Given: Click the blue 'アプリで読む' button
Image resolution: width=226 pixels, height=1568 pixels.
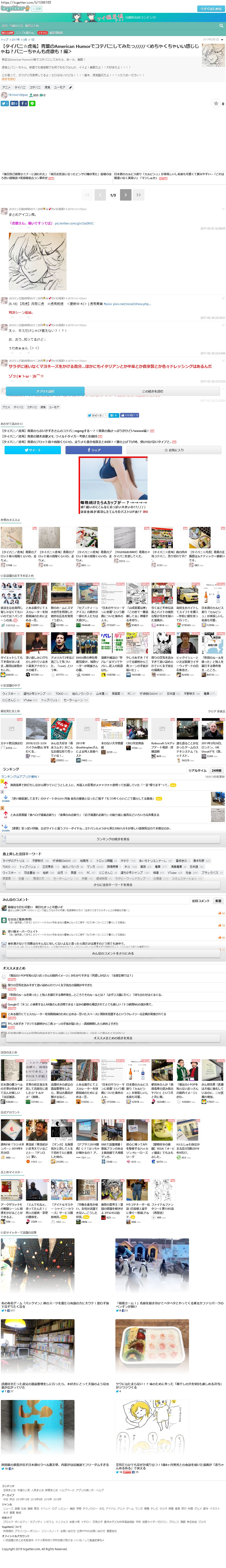Looking at the screenshot, I should [x=45, y=391].
